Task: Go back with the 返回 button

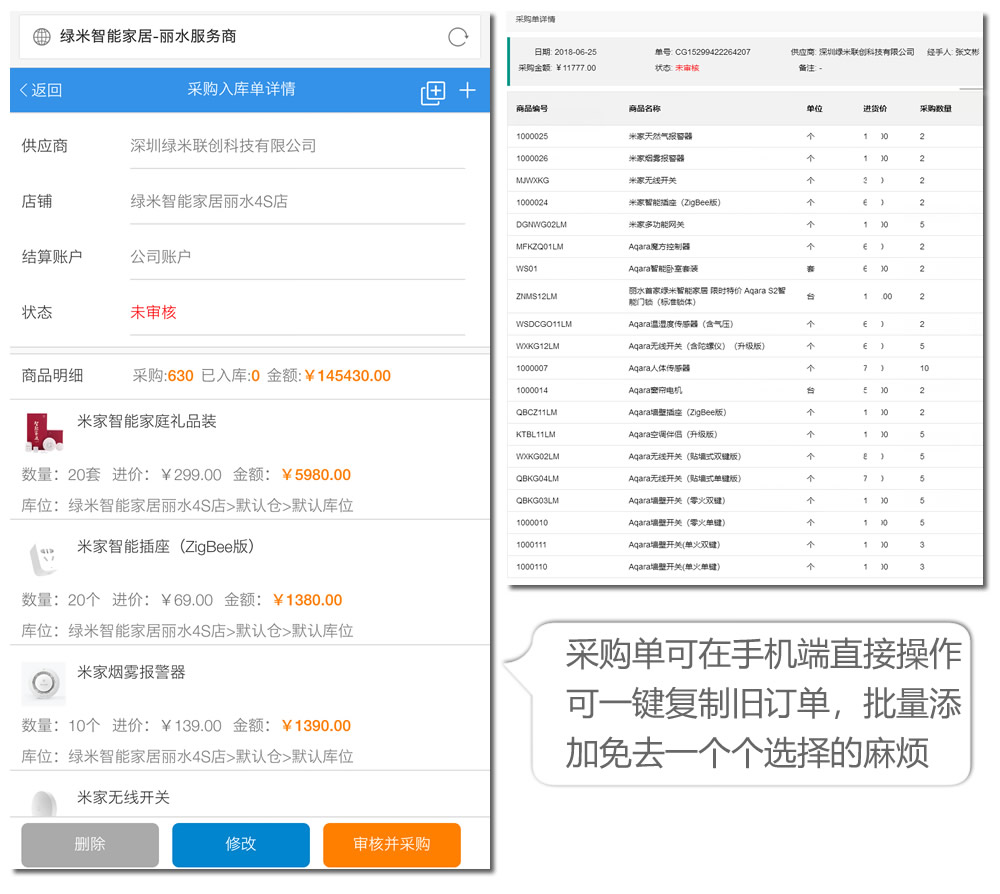Action: (40, 90)
